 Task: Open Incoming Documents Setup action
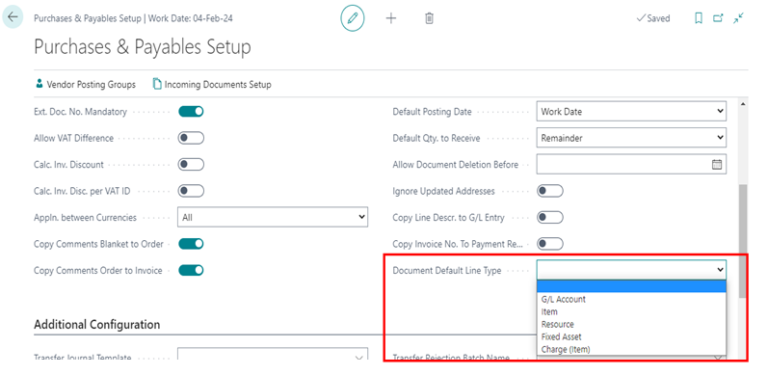pyautogui.click(x=212, y=84)
